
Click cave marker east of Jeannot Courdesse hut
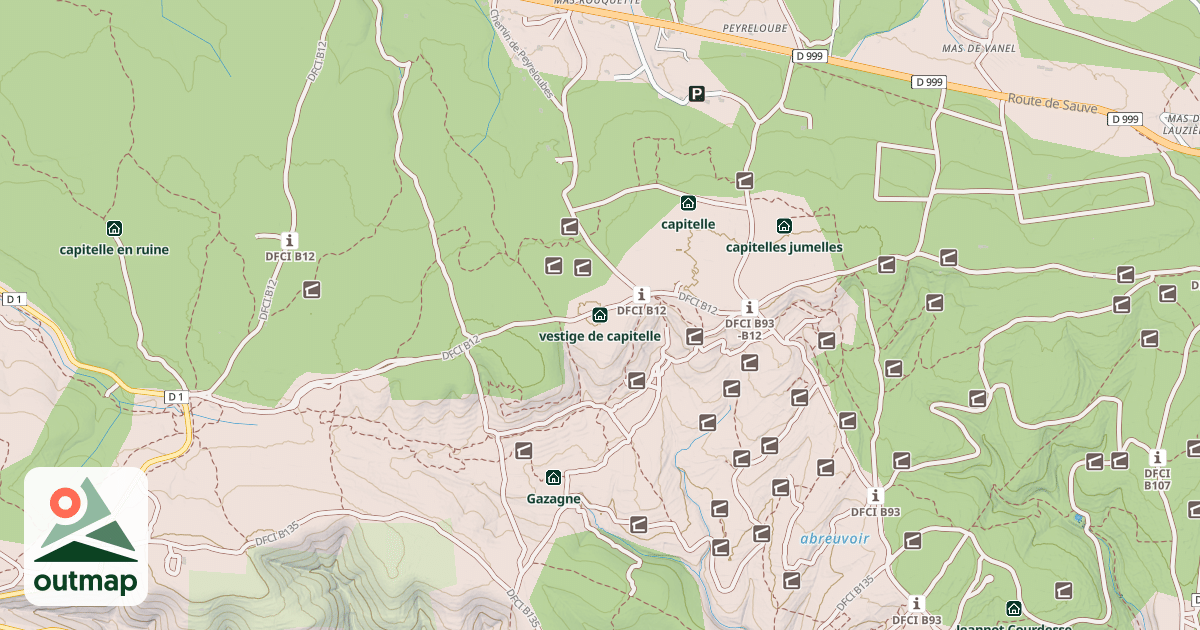click(x=1064, y=590)
